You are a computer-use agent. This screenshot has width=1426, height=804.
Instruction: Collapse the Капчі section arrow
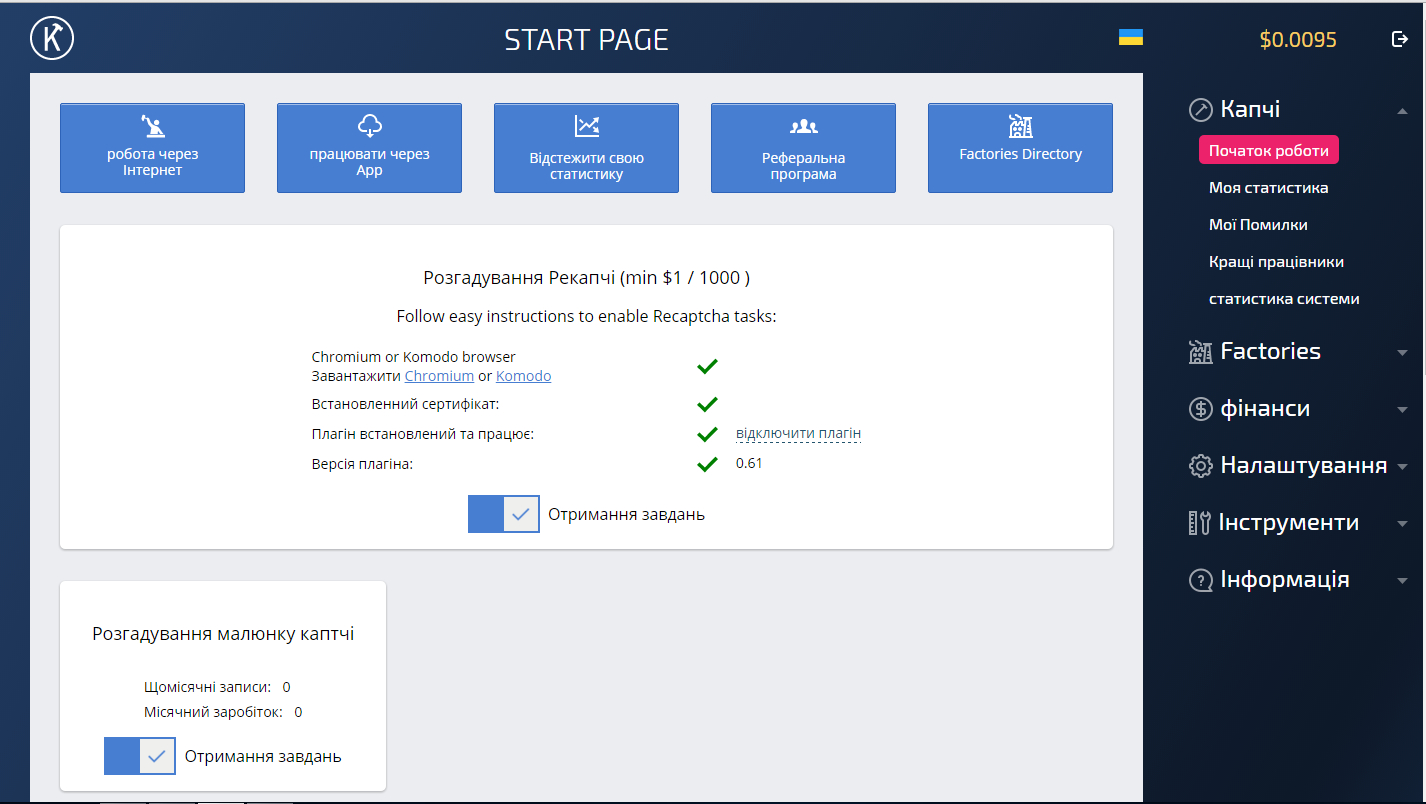[1402, 111]
